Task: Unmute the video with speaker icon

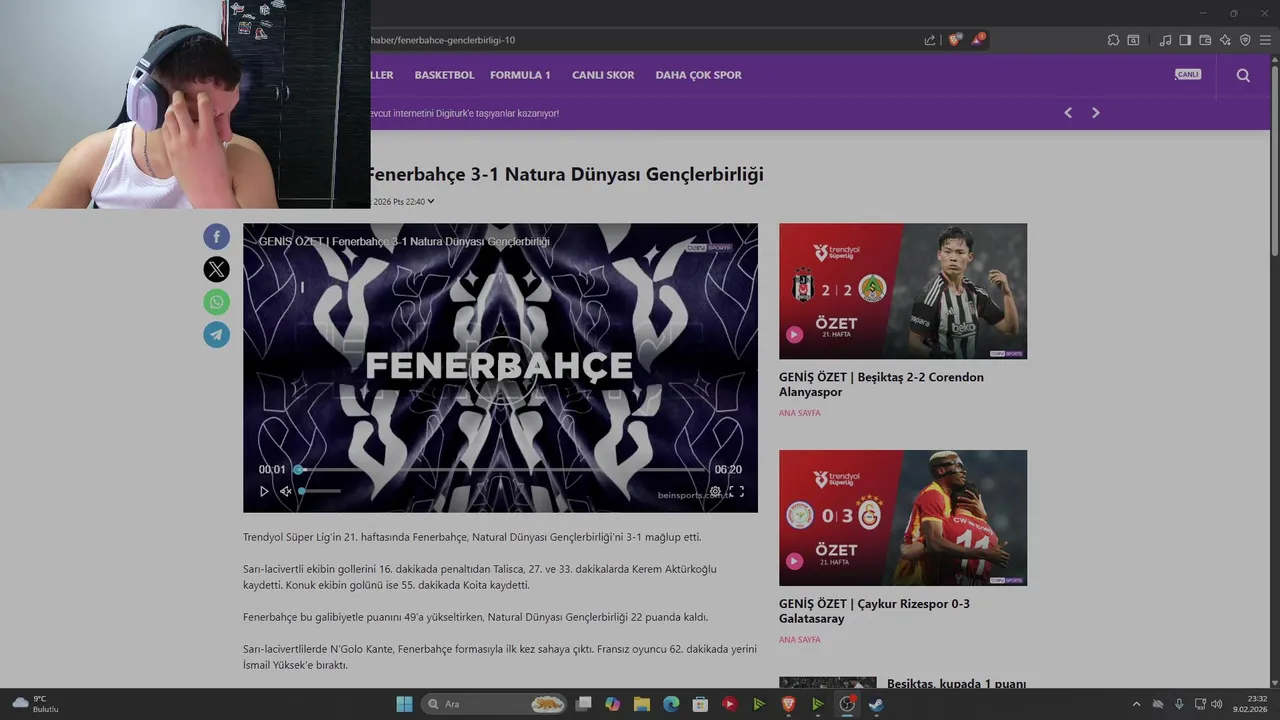Action: tap(285, 491)
